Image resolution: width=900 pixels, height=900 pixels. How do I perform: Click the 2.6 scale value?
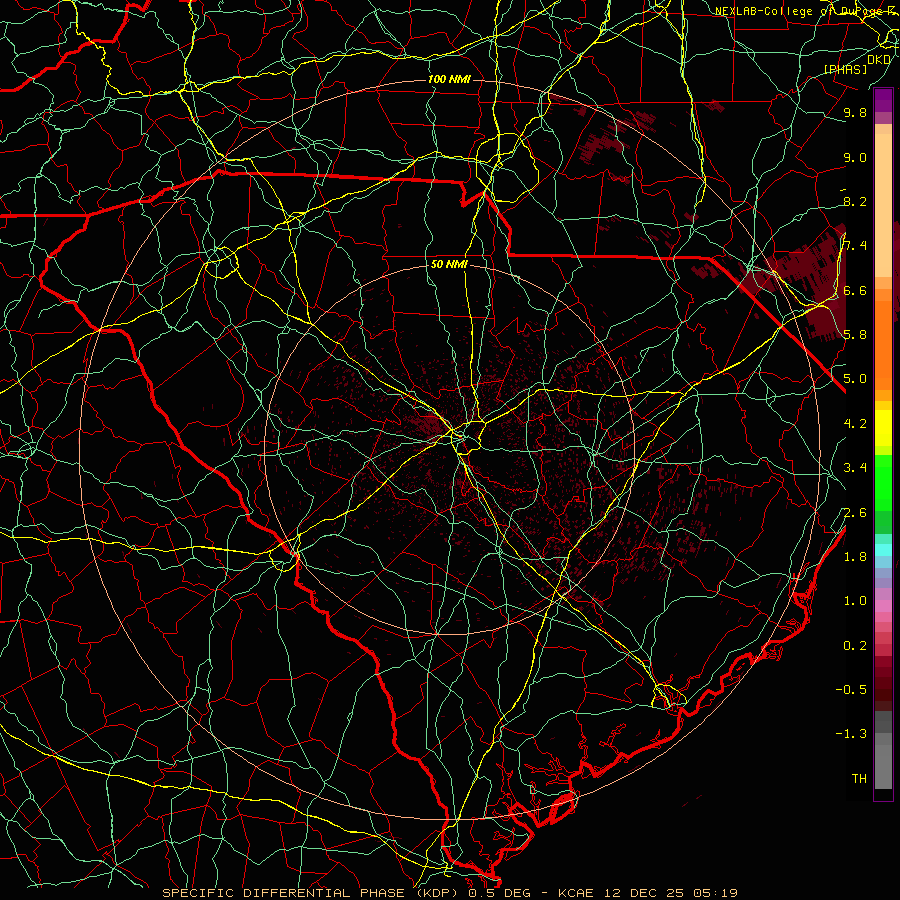855,513
